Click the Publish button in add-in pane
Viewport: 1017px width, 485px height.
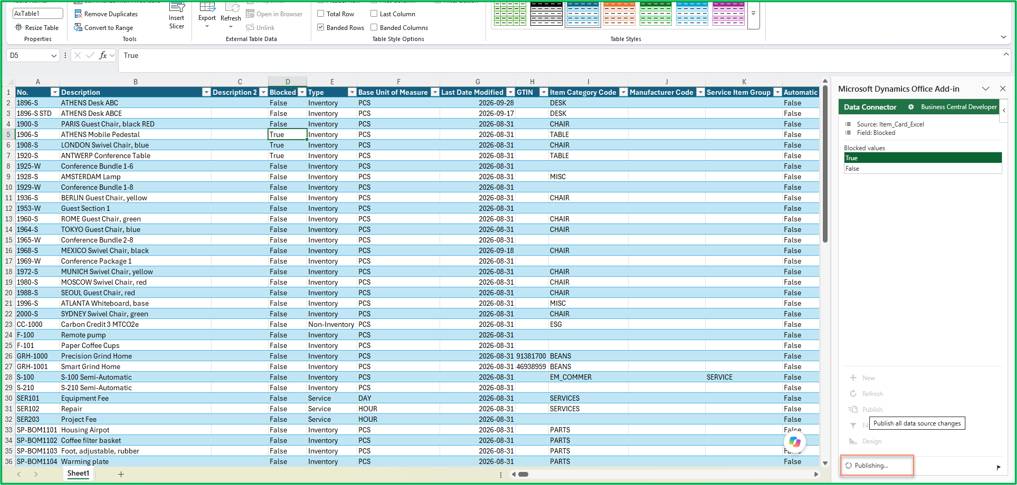(x=866, y=410)
